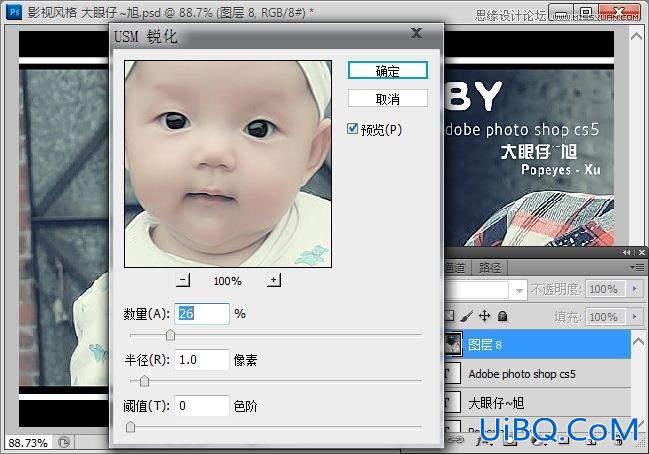Click the 填充 100% fill field
Viewport: 649px width, 454px height.
pyautogui.click(x=604, y=317)
